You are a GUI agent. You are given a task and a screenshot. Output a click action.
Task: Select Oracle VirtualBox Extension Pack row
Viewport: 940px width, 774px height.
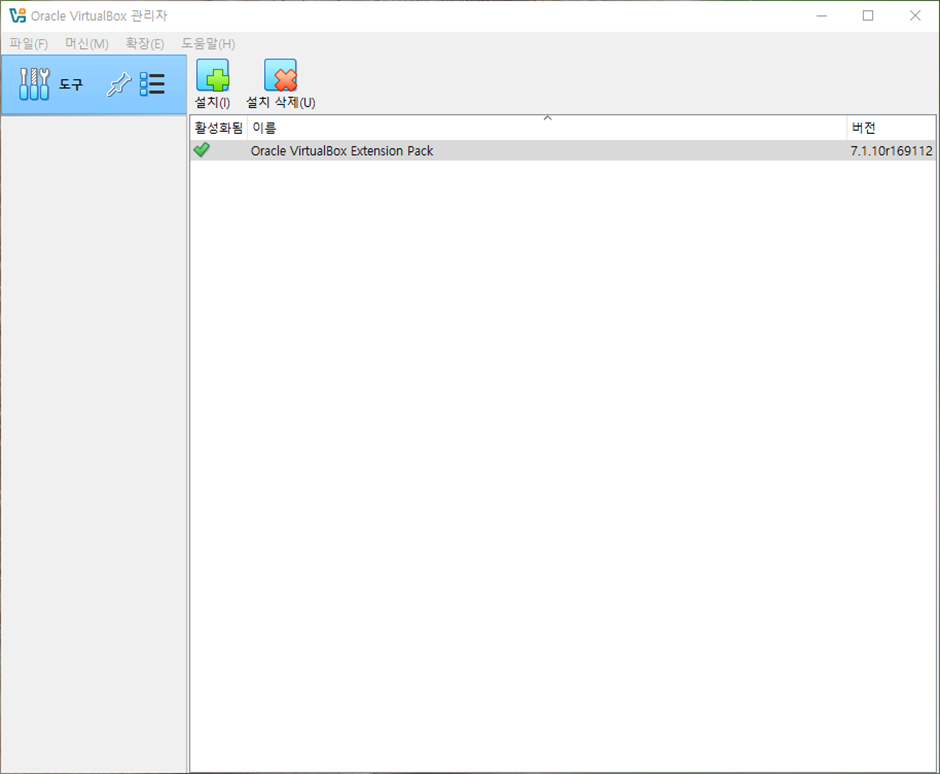click(x=563, y=150)
